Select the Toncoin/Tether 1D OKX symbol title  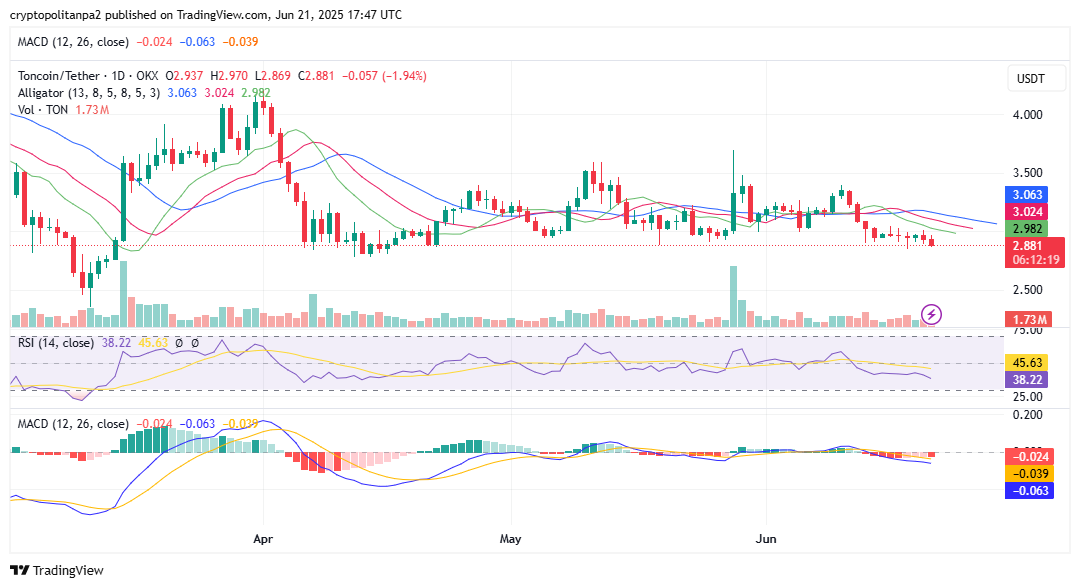[87, 76]
